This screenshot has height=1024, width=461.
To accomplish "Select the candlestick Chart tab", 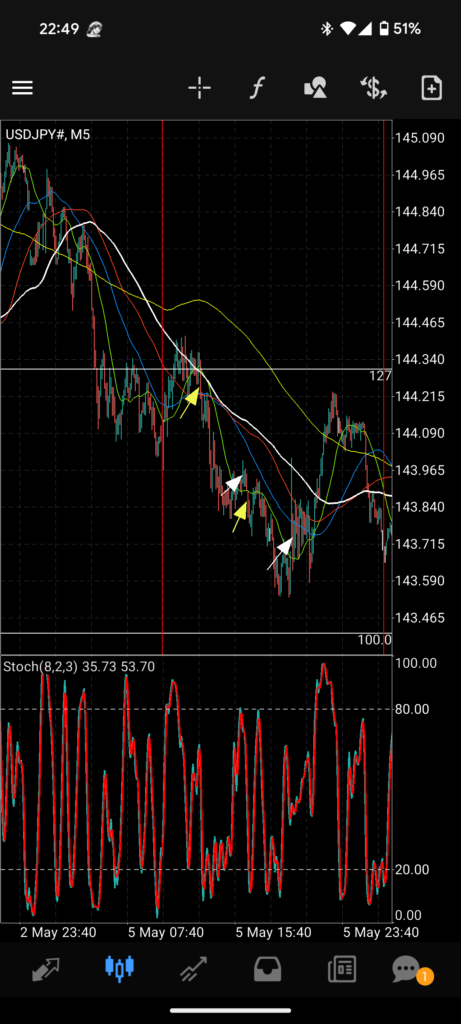I will (x=119, y=969).
